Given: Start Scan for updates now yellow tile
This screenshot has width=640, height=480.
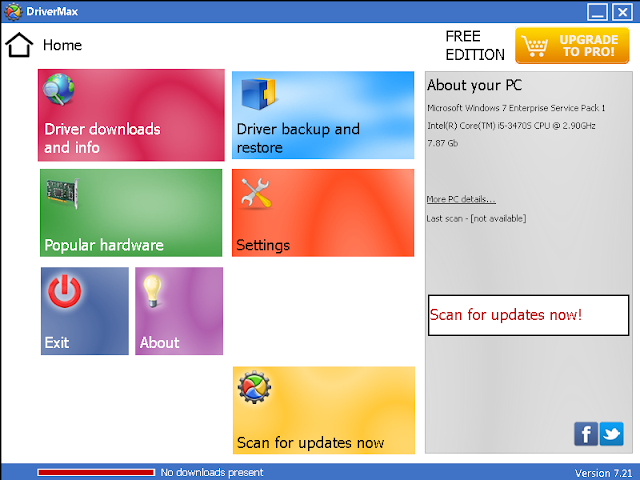Looking at the screenshot, I should point(324,410).
